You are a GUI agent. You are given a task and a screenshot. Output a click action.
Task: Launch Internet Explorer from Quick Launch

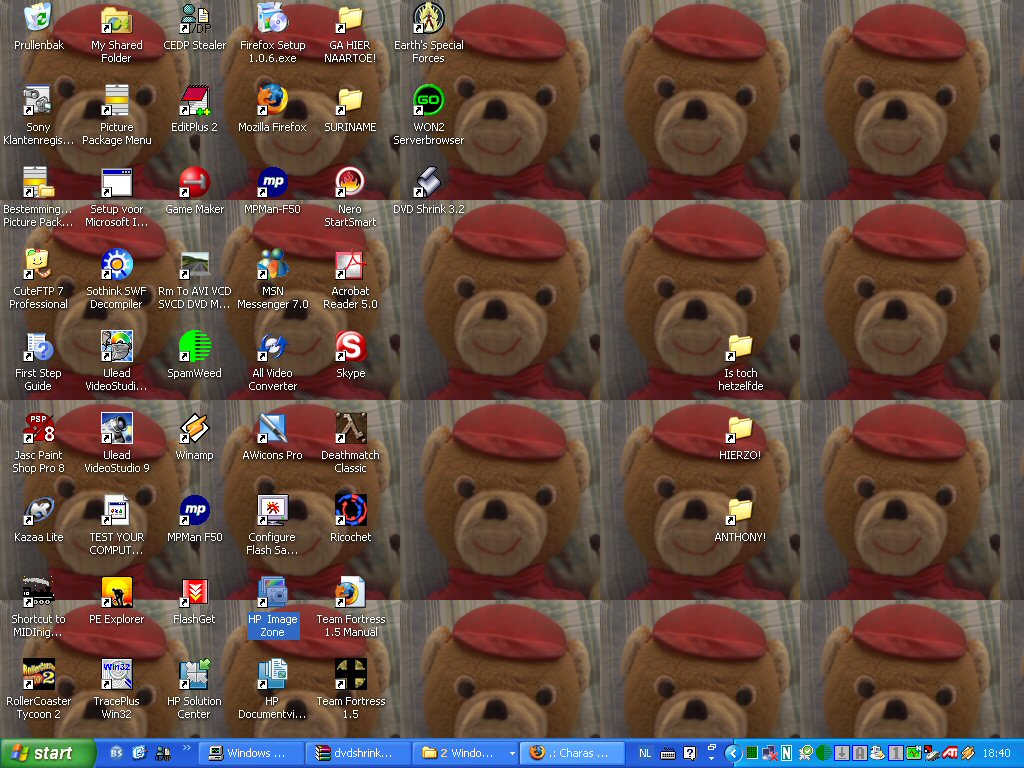pyautogui.click(x=138, y=752)
